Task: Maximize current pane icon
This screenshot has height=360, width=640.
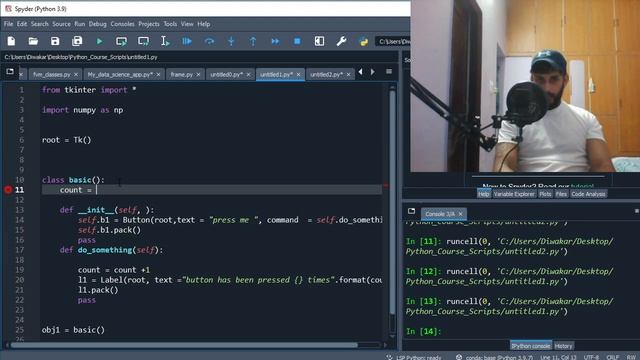Action: [x=319, y=41]
